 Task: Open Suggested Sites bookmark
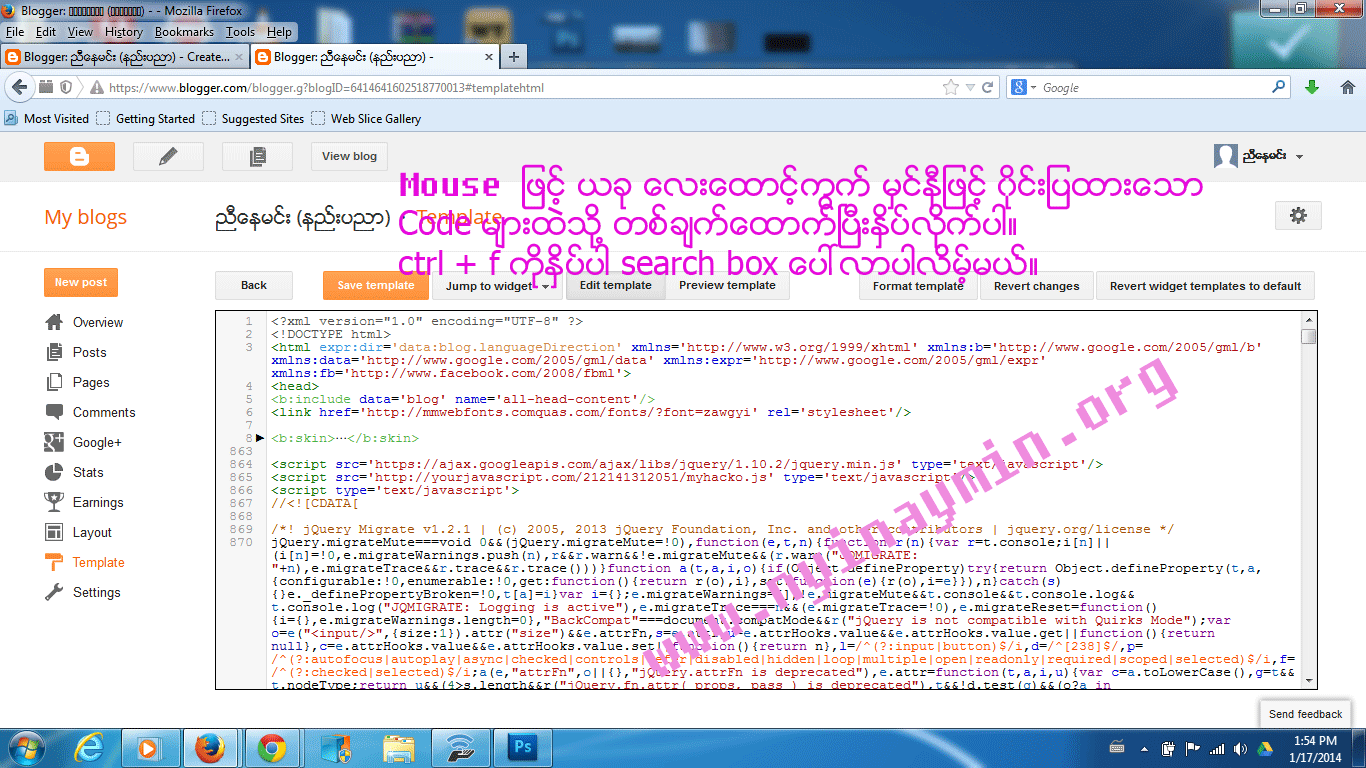pos(253,118)
